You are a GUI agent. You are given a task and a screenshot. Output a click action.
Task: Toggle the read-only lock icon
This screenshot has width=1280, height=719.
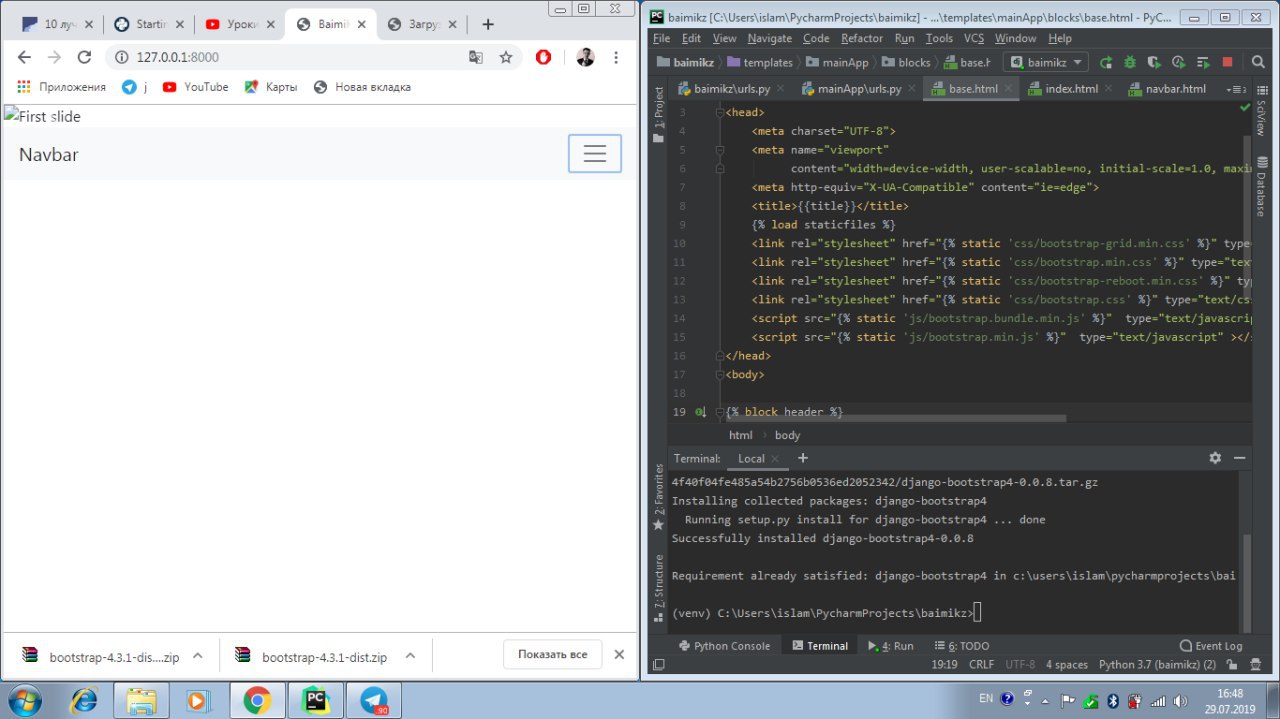1234,664
